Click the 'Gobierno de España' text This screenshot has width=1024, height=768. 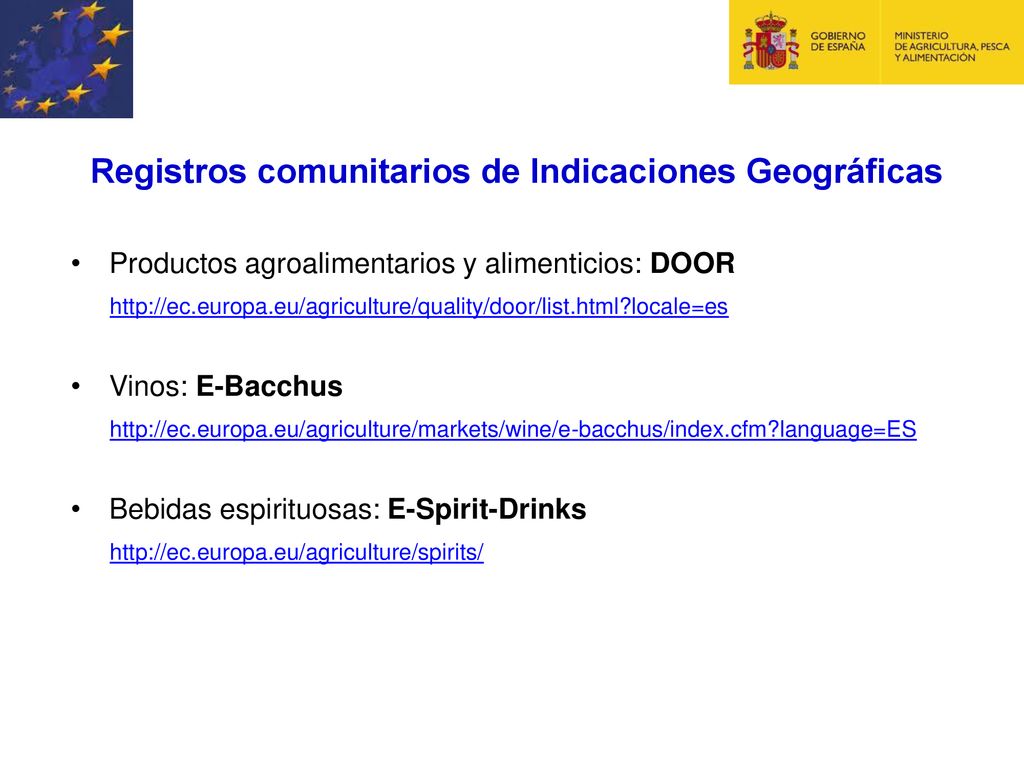[838, 41]
